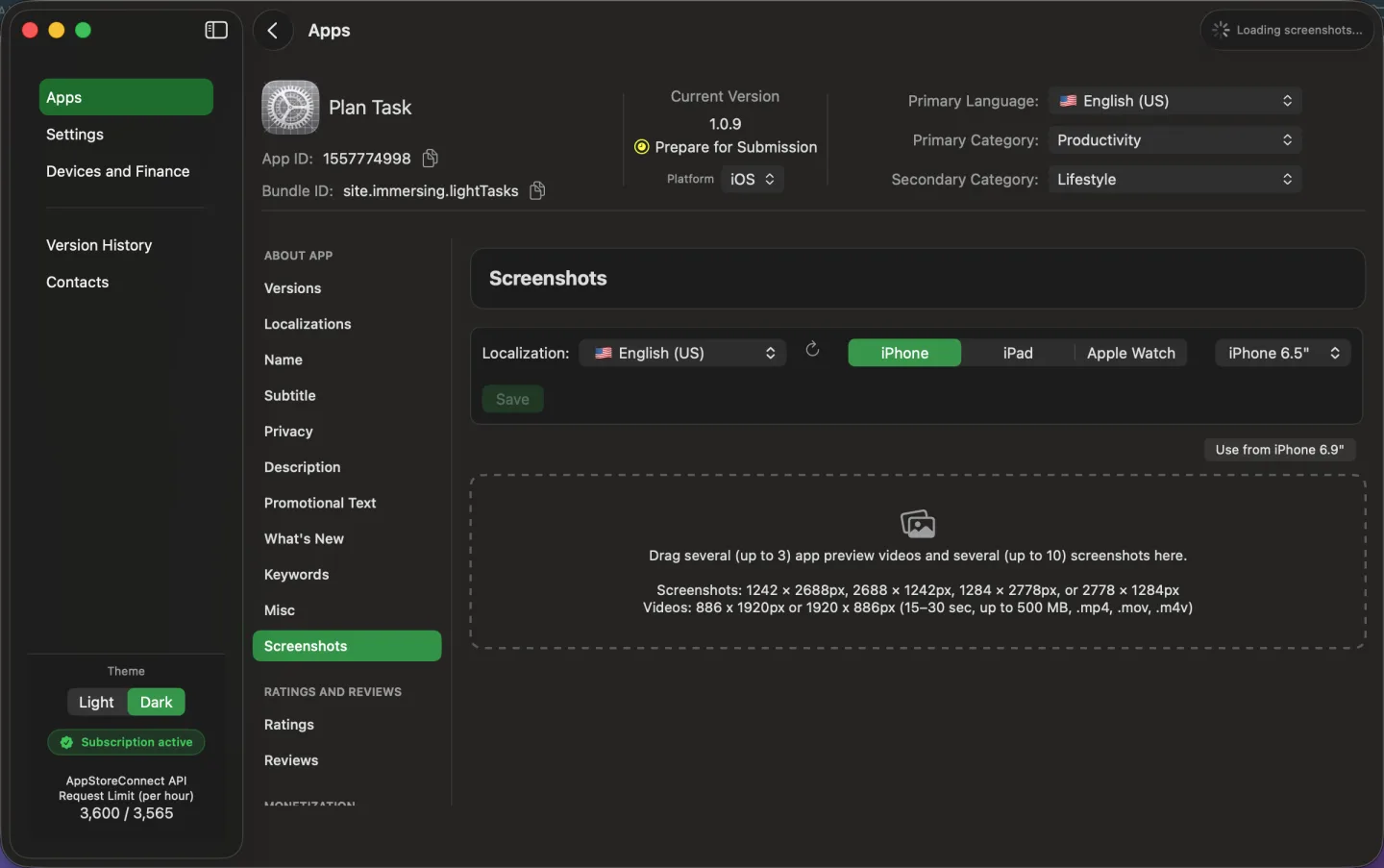Click the bundle ID site.immersing.lightTasks
The image size is (1384, 868).
pos(431,191)
